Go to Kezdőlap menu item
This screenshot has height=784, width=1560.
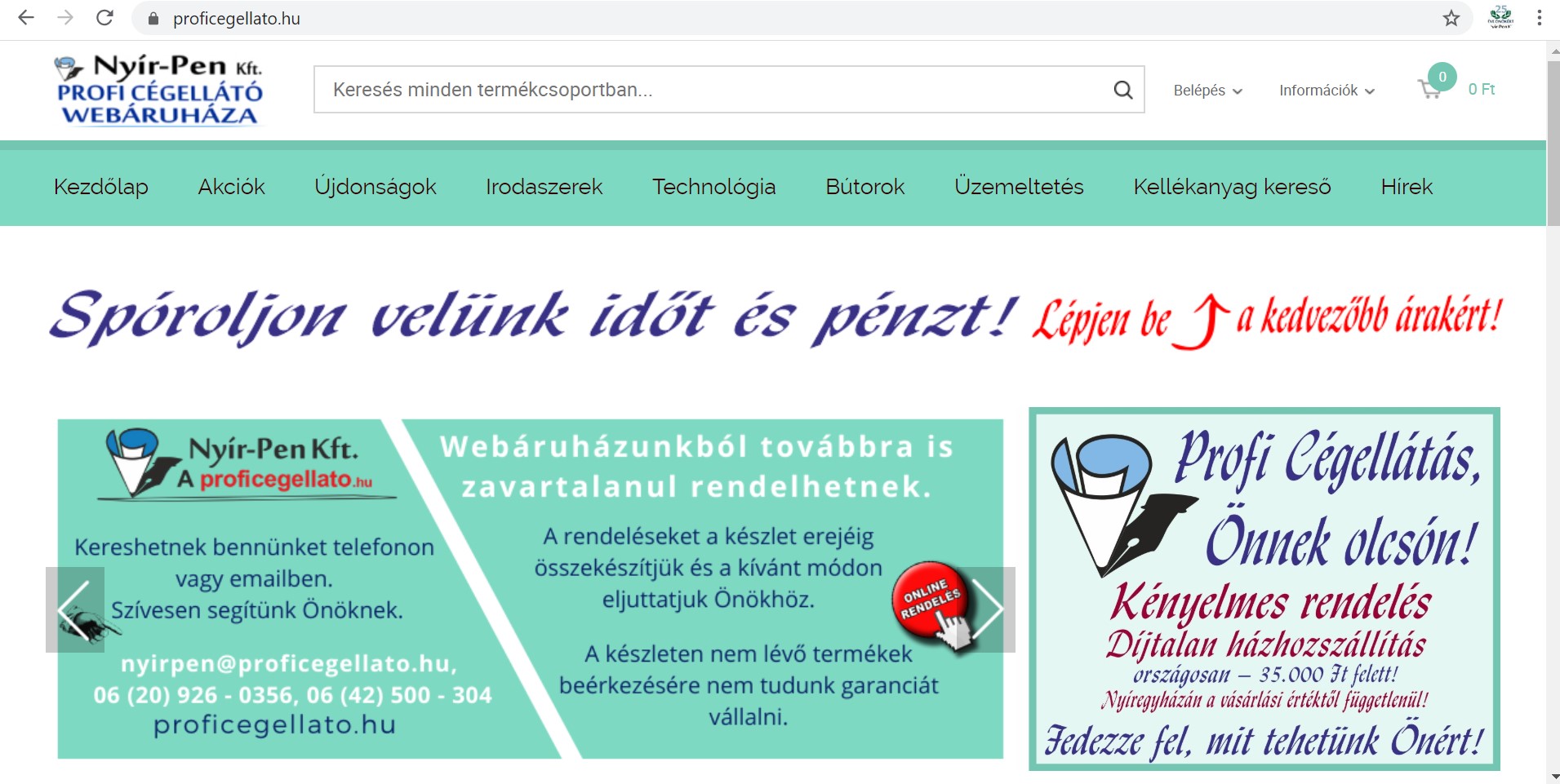pos(101,187)
